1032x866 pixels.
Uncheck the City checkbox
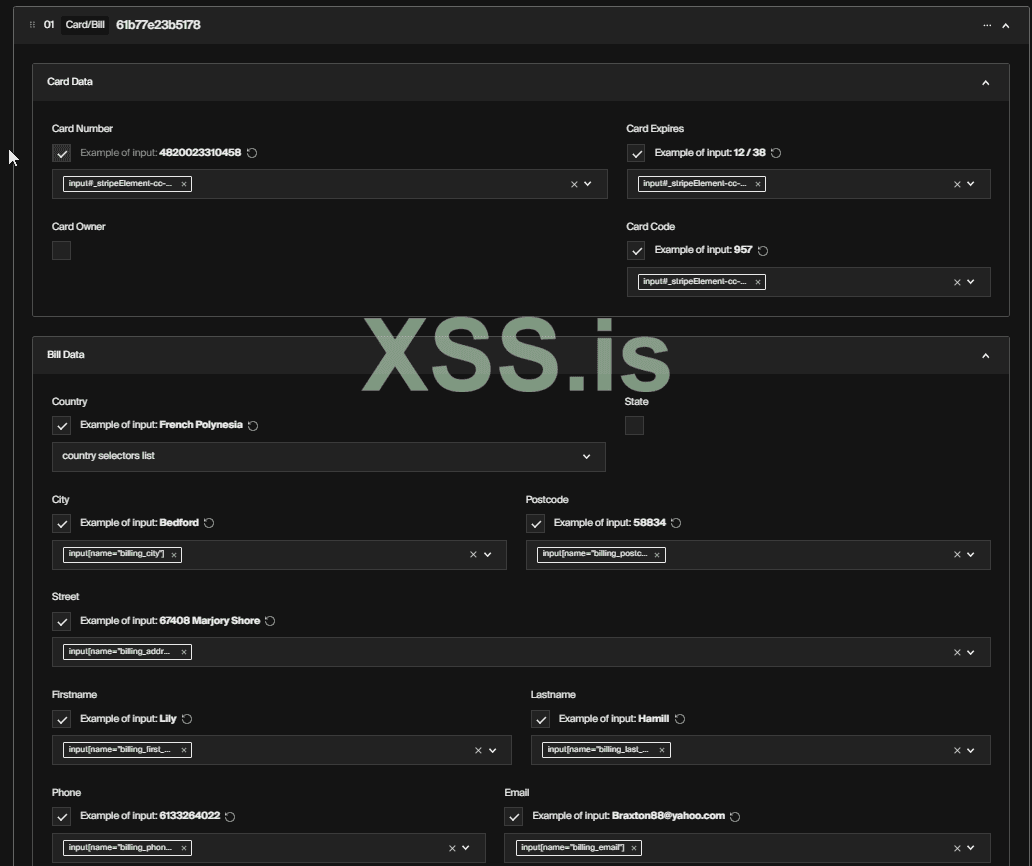point(61,523)
